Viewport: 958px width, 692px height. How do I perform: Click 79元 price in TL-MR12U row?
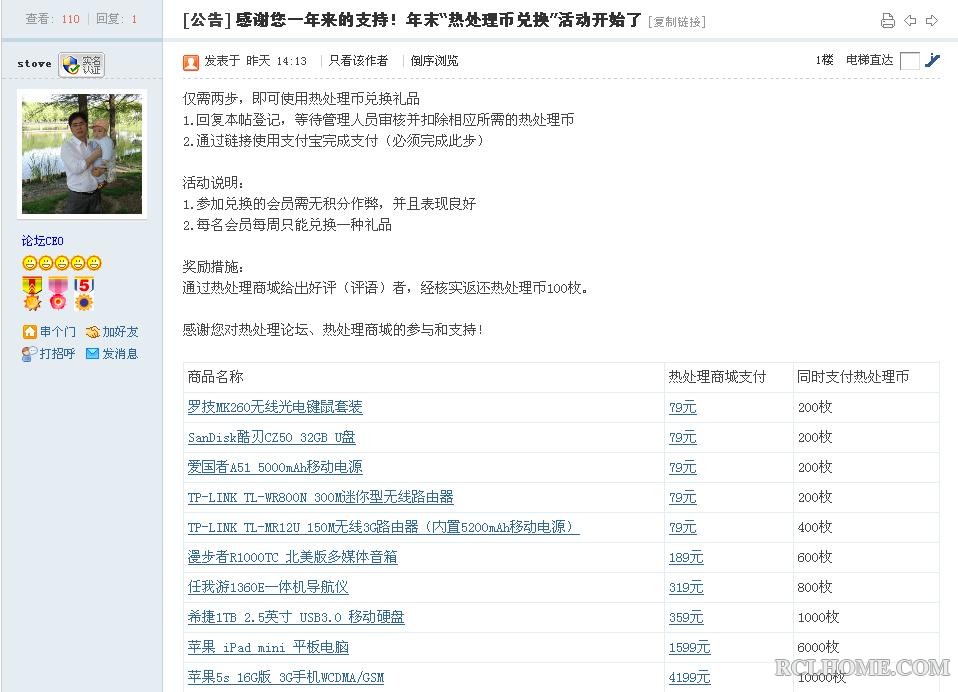tap(682, 527)
